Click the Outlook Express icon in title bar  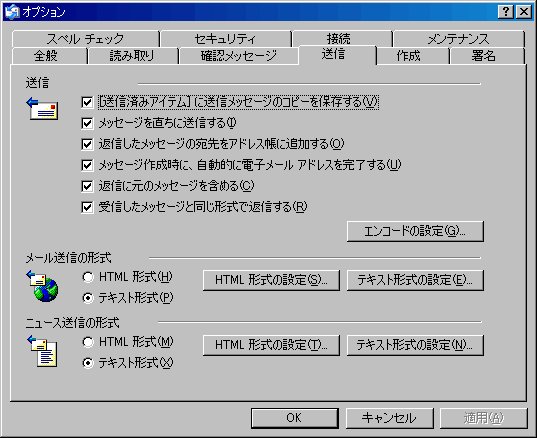point(12,12)
